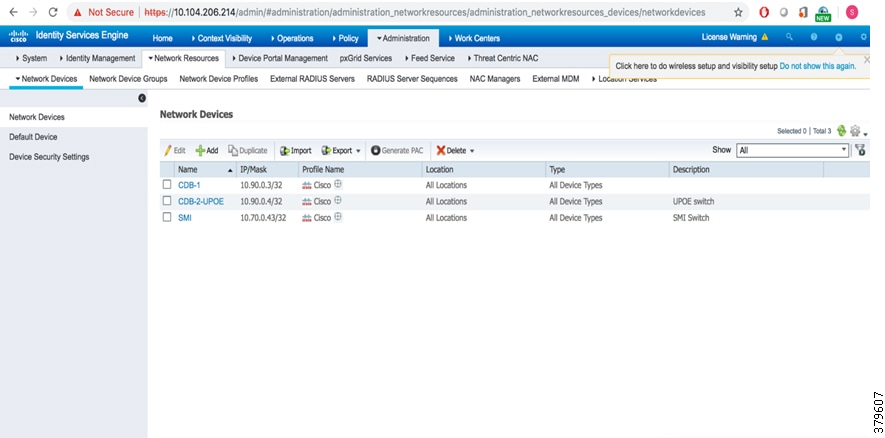Open ISE header settings gear
This screenshot has width=885, height=438.
[863, 37]
